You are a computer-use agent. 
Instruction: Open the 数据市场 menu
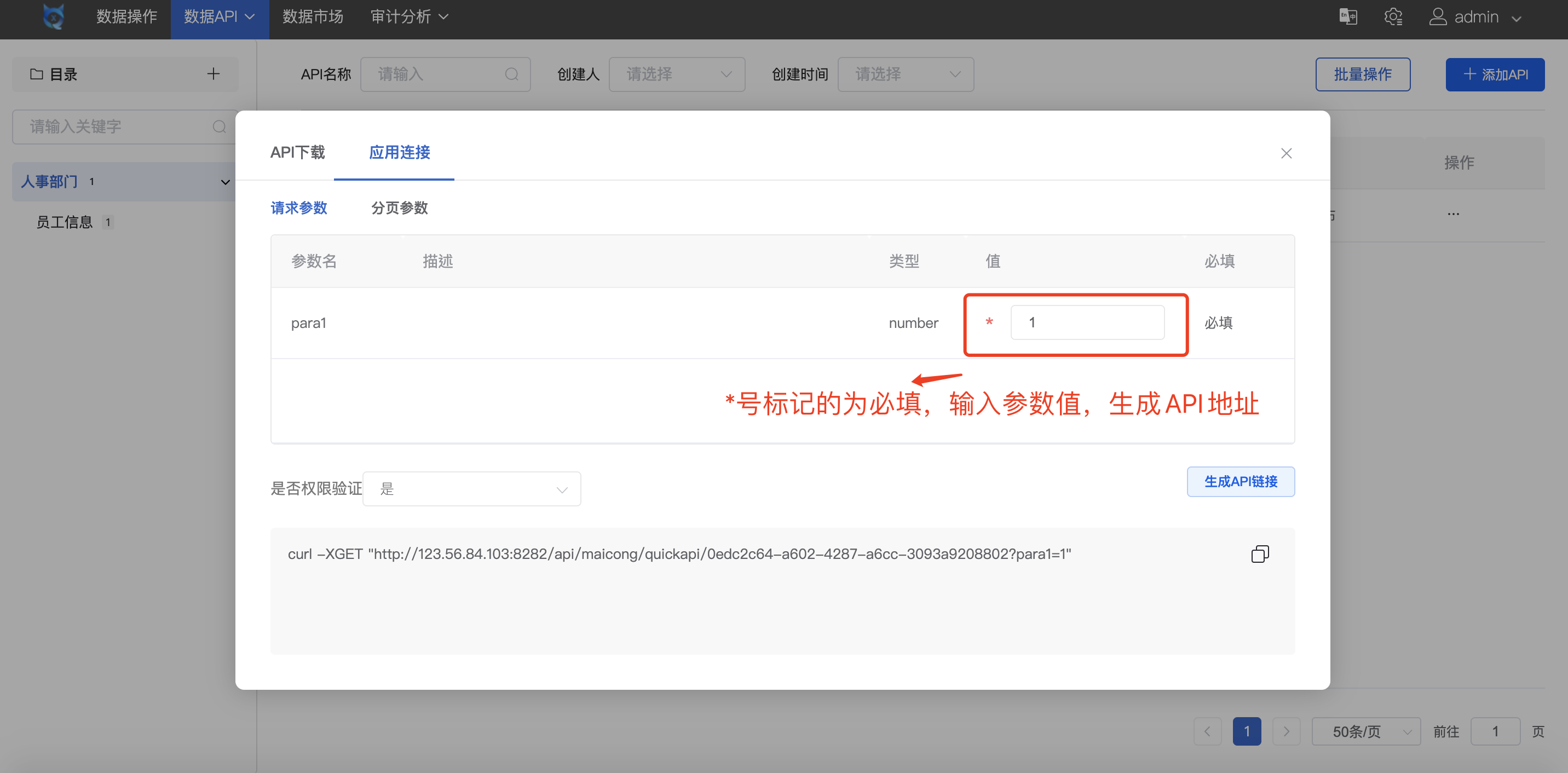click(313, 16)
